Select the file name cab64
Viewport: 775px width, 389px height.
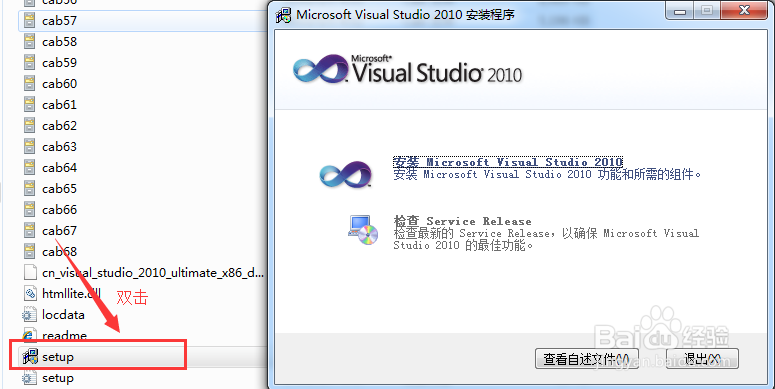(x=60, y=168)
